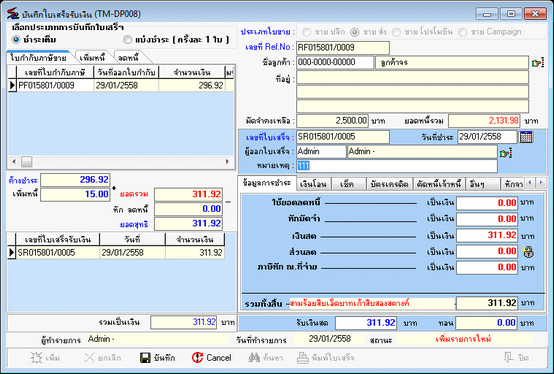The height and width of the screenshot is (374, 554).
Task: Click the ค้นหา search button label
Action: (x=273, y=358)
